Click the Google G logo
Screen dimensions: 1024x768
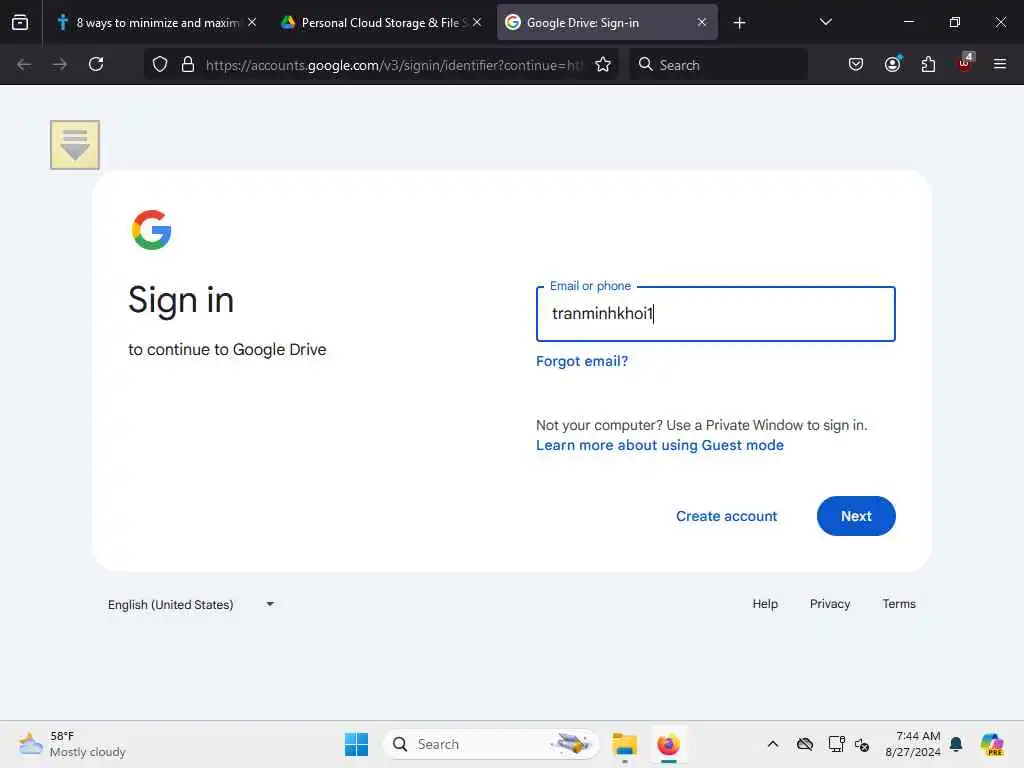click(x=152, y=230)
